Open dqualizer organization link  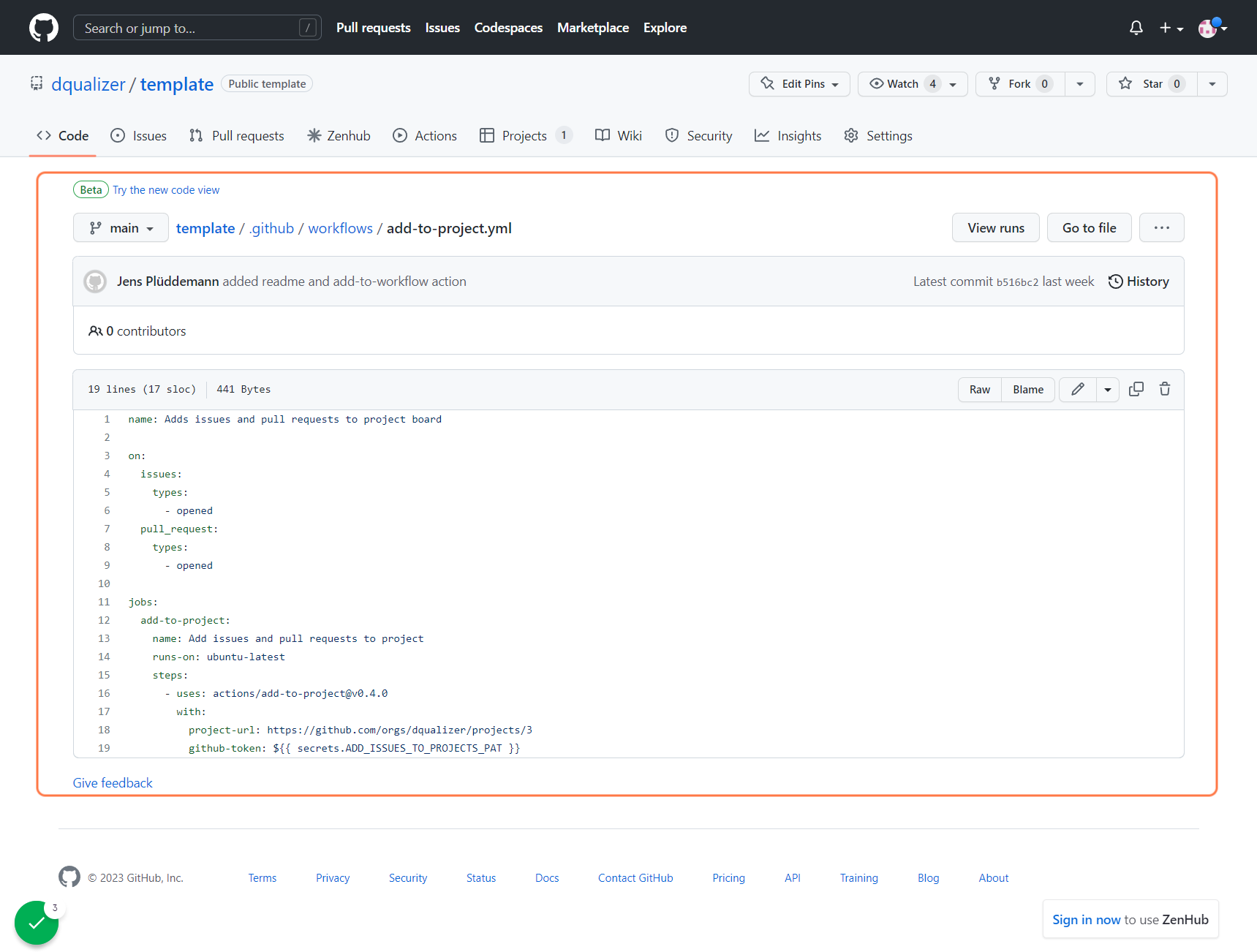[88, 84]
